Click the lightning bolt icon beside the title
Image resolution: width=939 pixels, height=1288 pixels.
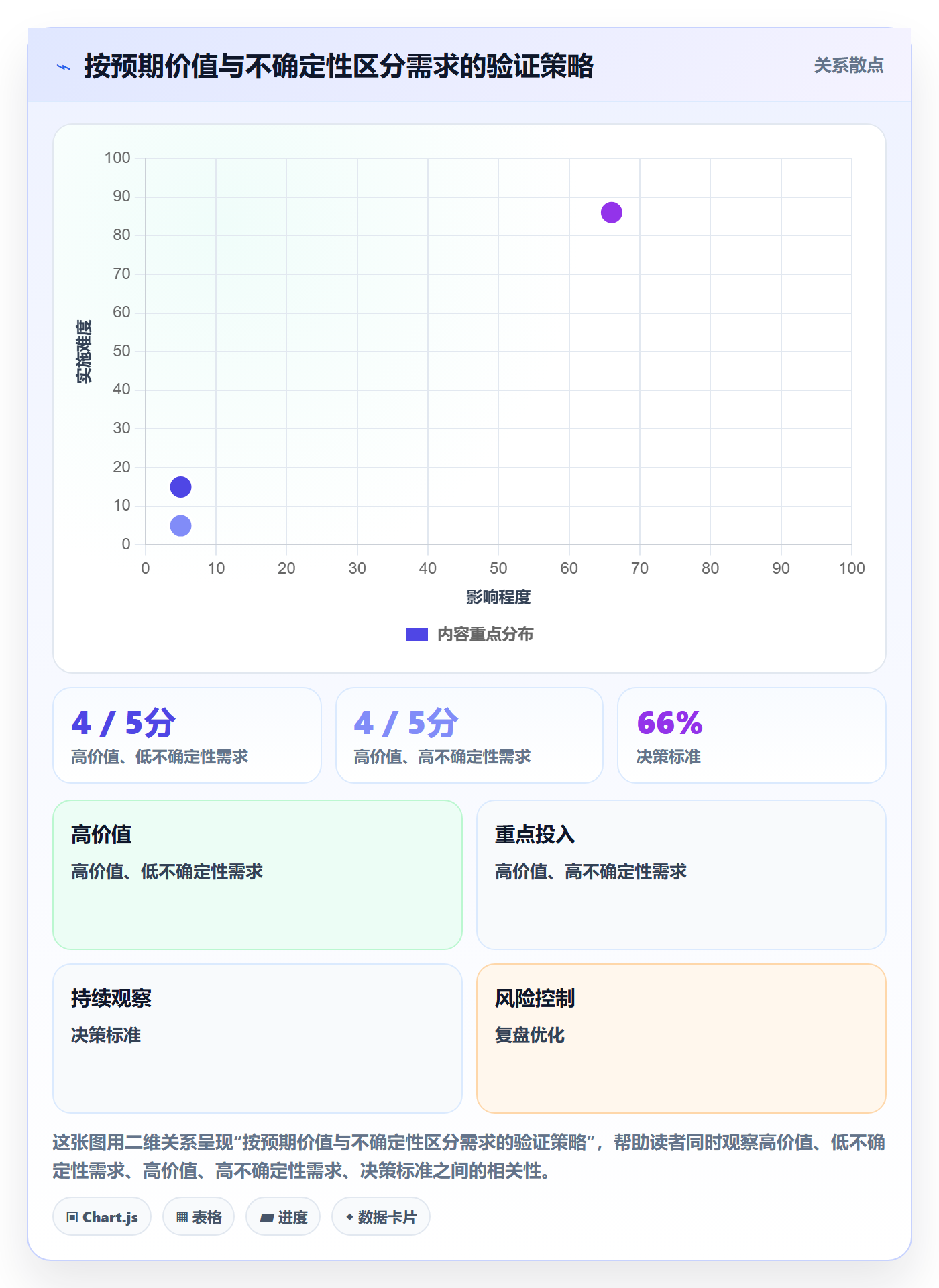coord(64,67)
